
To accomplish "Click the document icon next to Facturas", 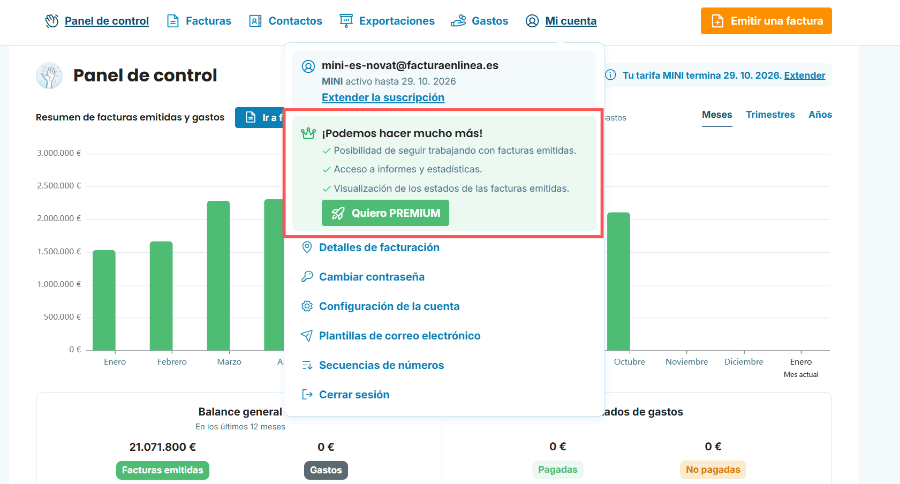I will coord(172,21).
